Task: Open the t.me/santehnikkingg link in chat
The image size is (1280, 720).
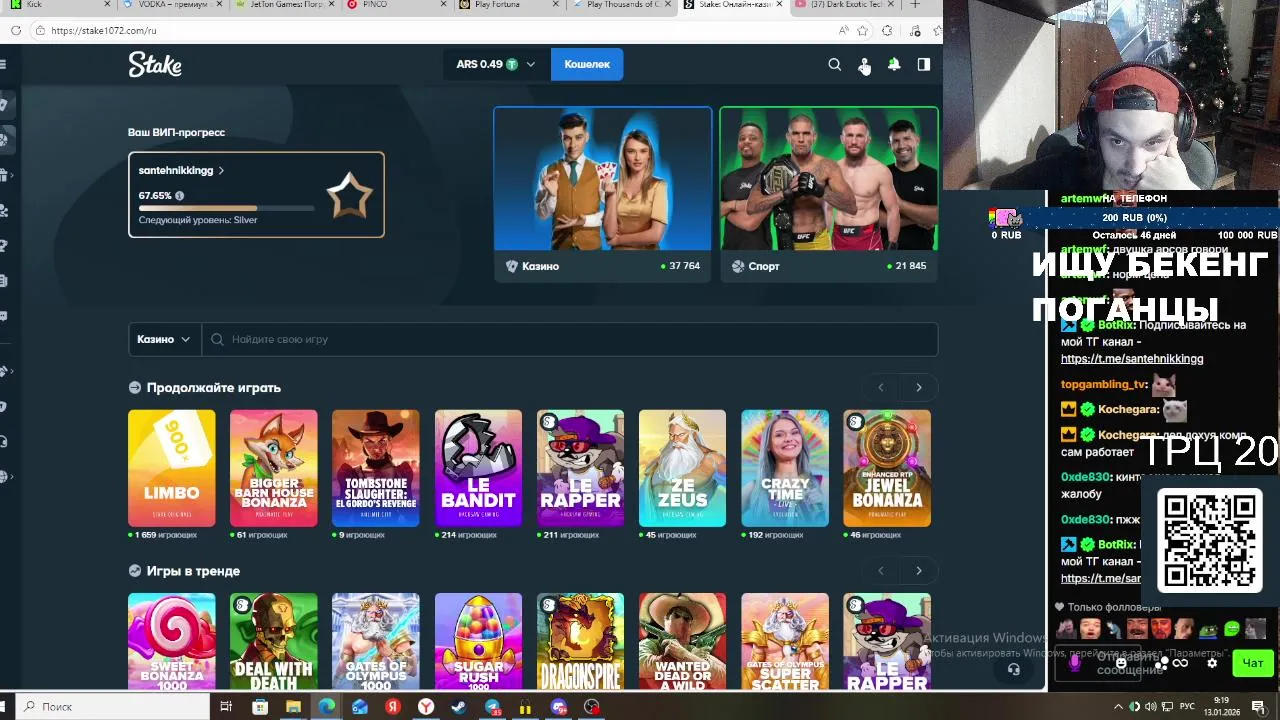Action: (1132, 359)
